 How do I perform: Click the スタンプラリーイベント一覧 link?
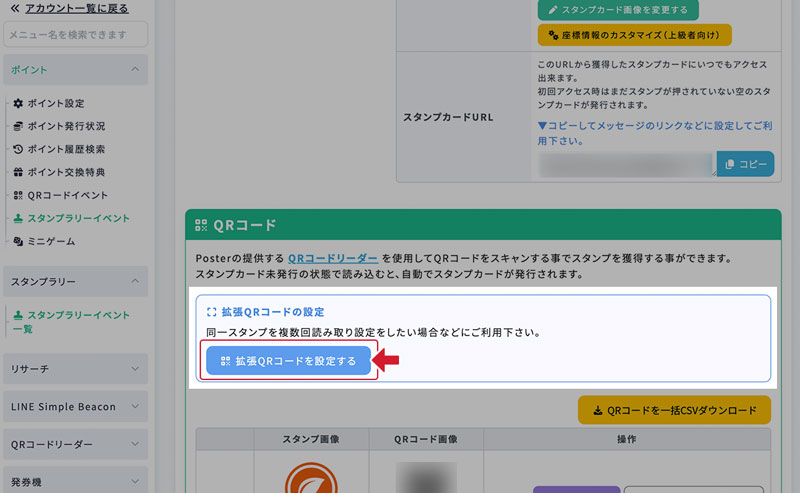pyautogui.click(x=76, y=322)
